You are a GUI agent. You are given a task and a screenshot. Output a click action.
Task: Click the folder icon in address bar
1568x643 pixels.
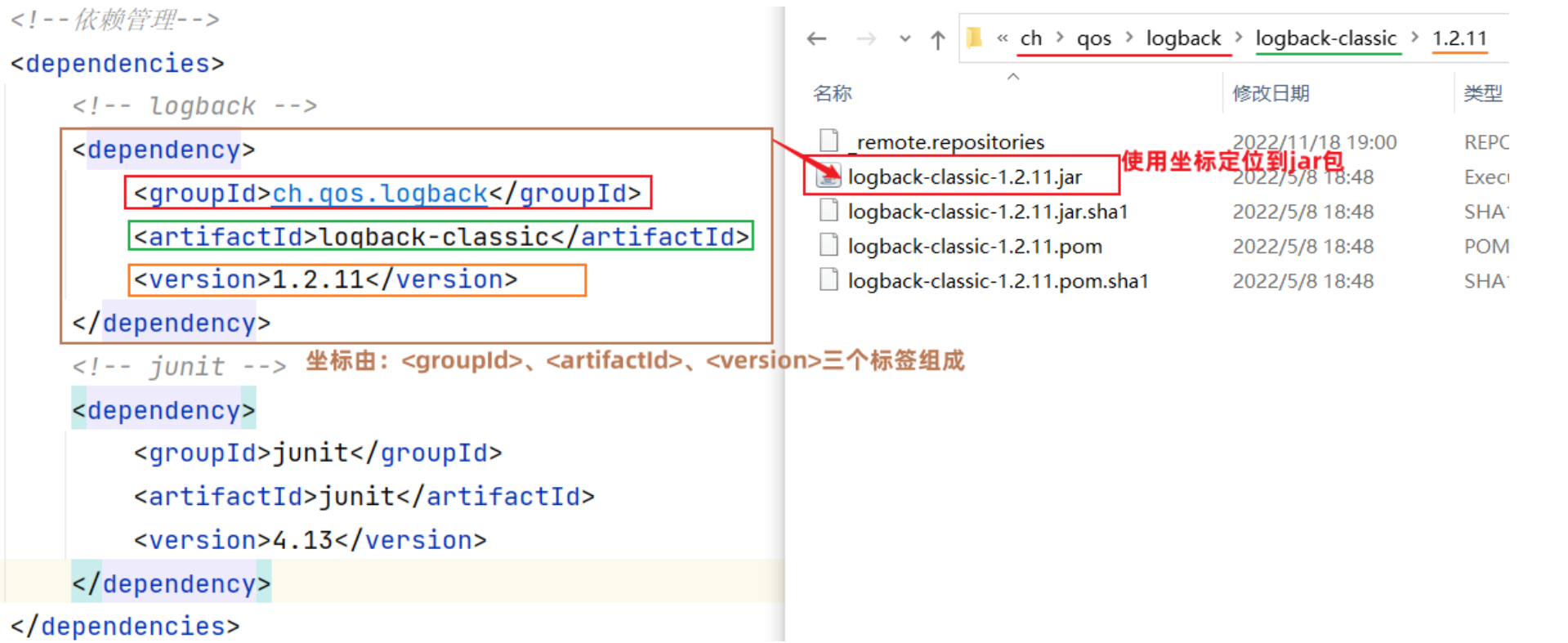pyautogui.click(x=974, y=38)
